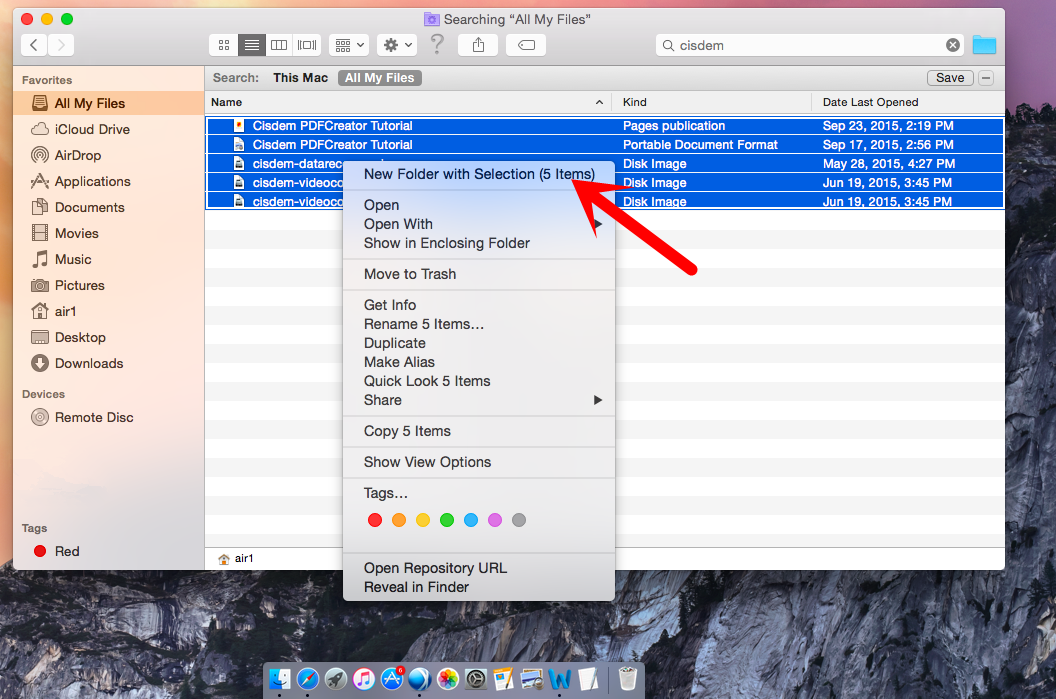The image size is (1056, 699).
Task: Open the Tags… menu entry
Action: [x=479, y=493]
